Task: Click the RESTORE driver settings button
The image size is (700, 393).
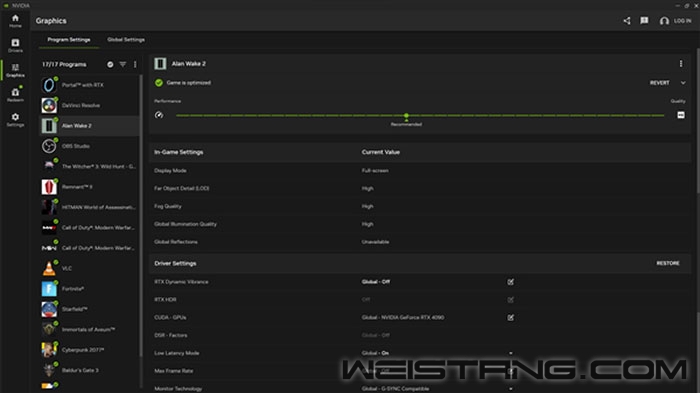Action: click(x=668, y=263)
